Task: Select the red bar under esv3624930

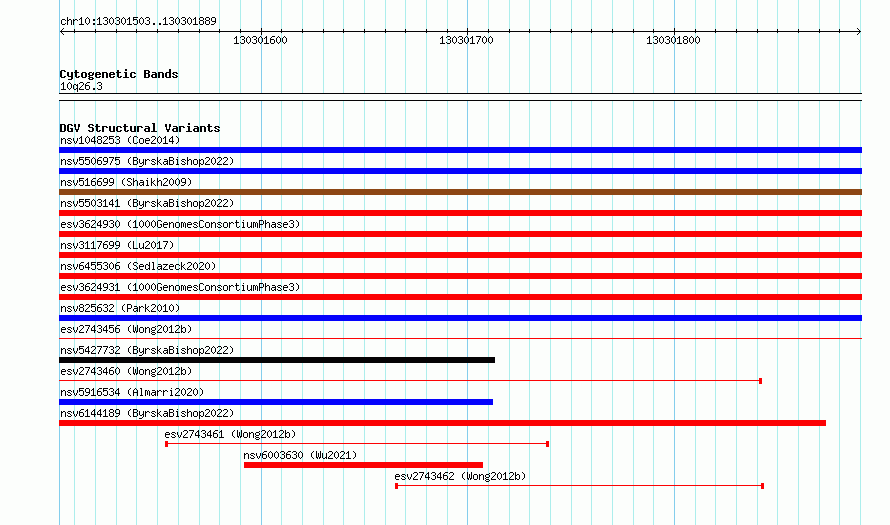Action: coord(460,234)
